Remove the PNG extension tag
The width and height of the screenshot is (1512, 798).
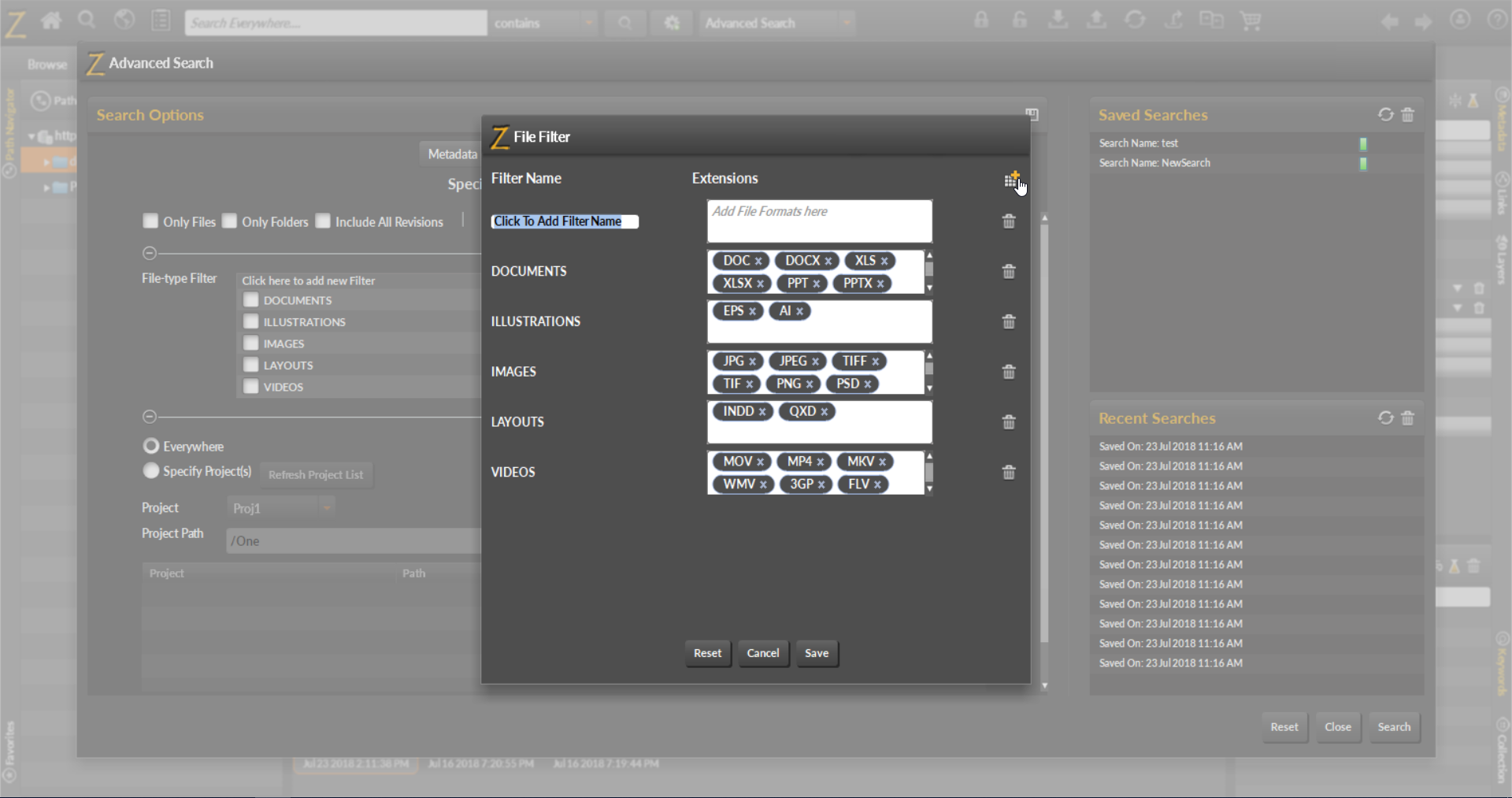tap(810, 384)
